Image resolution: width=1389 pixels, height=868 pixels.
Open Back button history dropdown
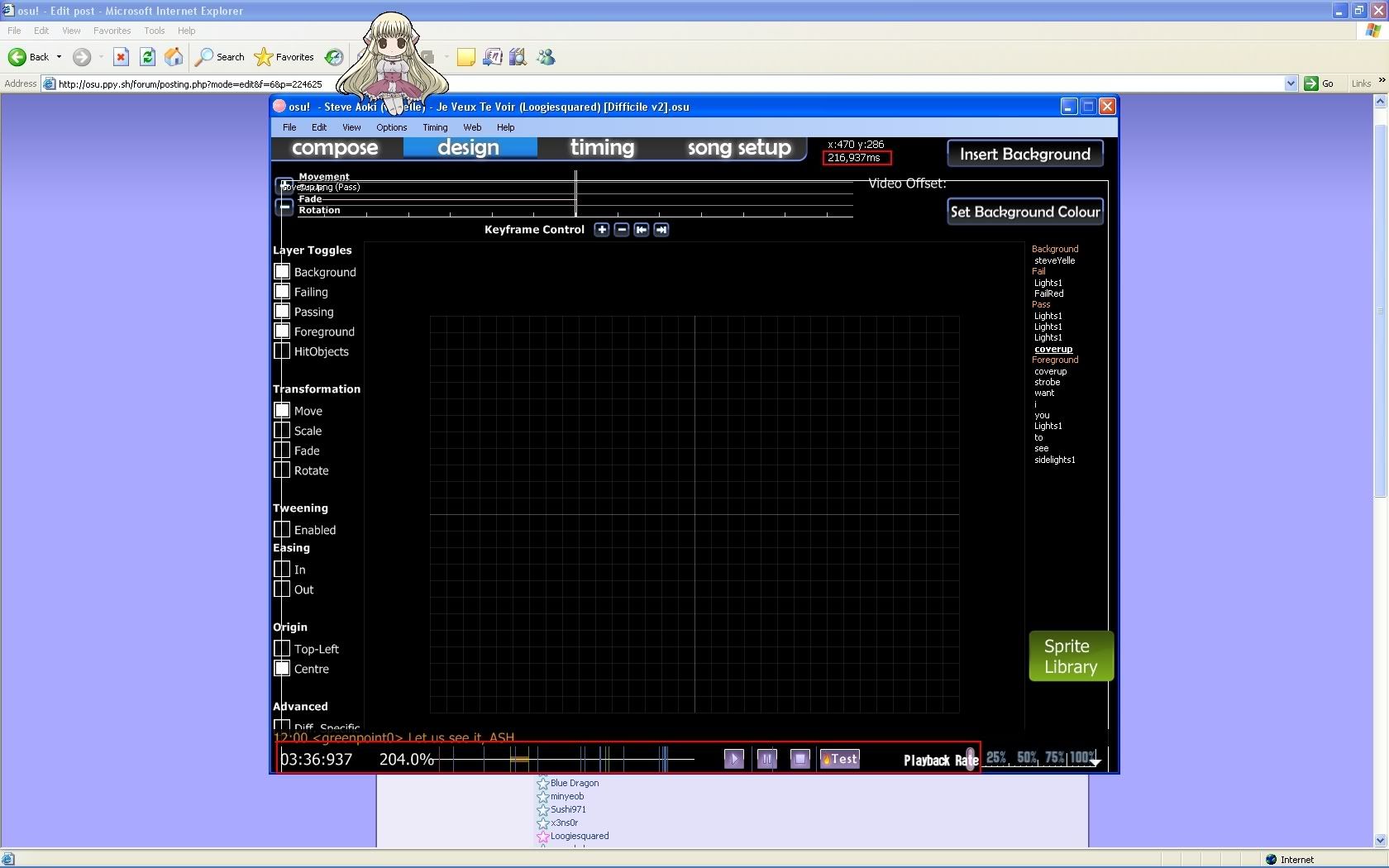coord(59,57)
